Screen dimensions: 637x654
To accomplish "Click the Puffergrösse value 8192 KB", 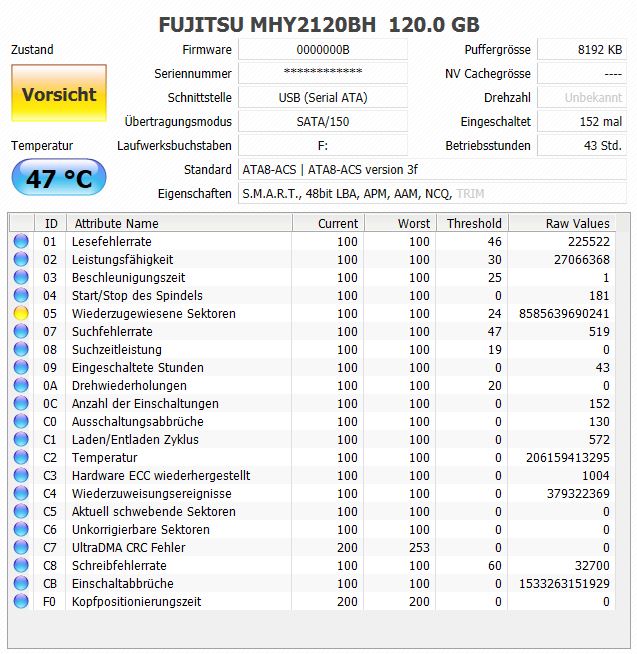I will (x=582, y=50).
